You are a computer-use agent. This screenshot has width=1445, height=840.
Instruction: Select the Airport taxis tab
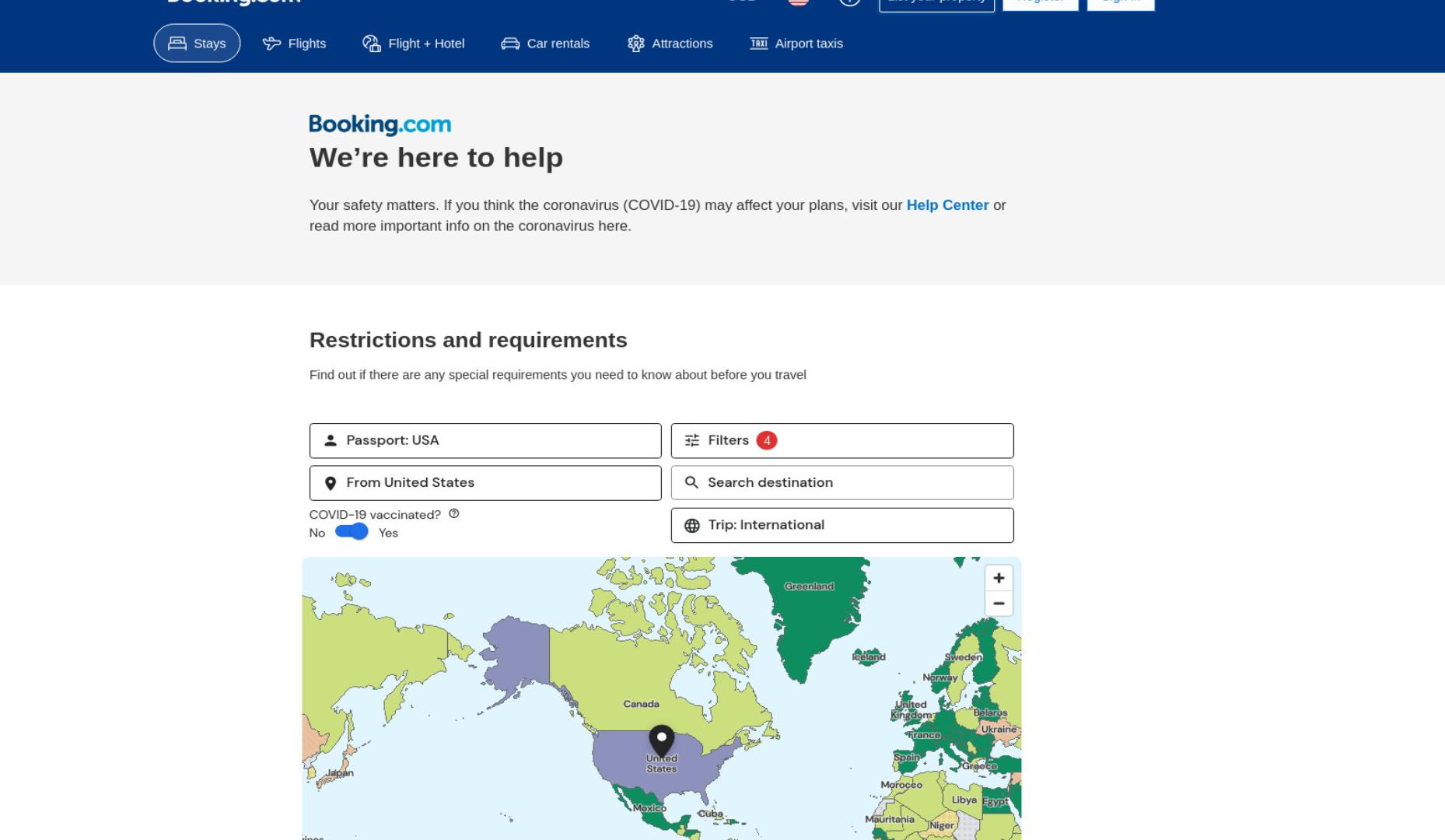click(x=796, y=44)
